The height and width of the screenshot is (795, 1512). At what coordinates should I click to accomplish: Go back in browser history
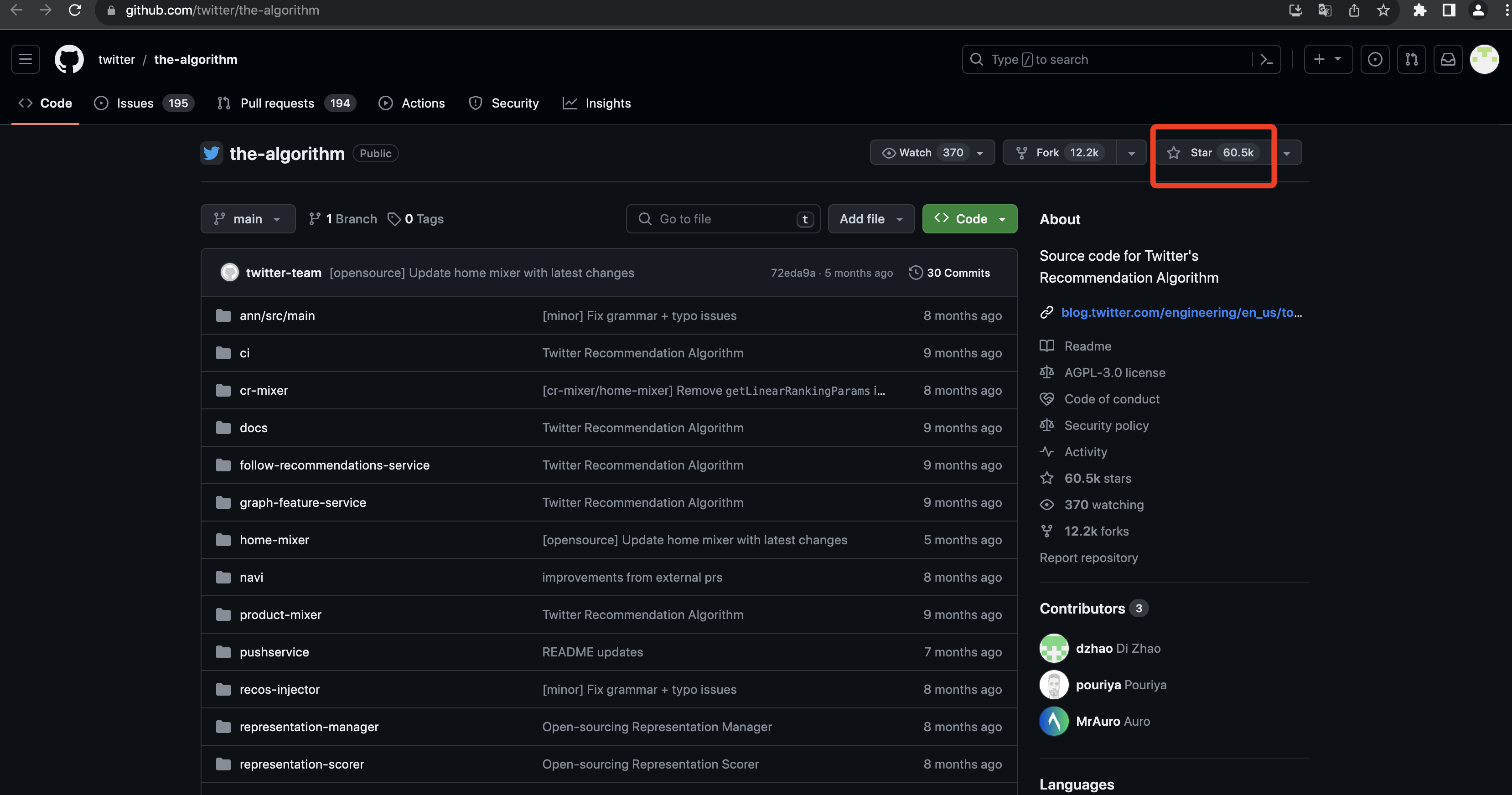16,10
